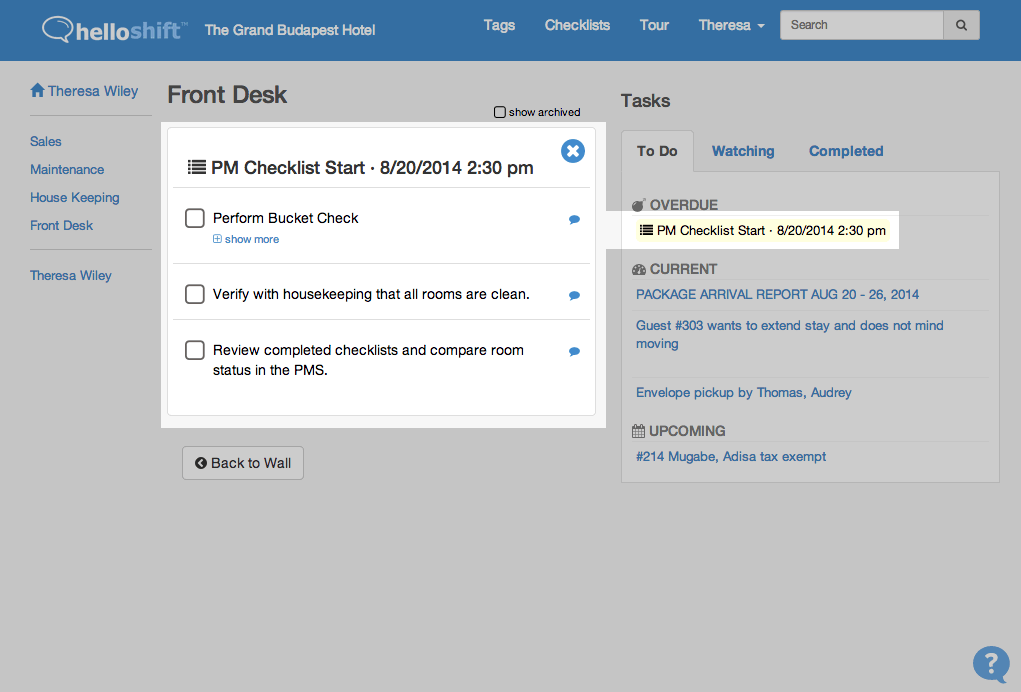The image size is (1021, 692).
Task: Close the PM Checklist card
Action: coord(572,151)
